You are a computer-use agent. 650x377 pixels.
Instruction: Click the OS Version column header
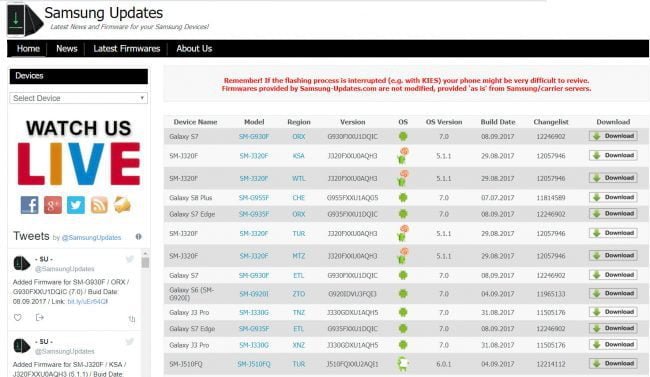click(444, 122)
